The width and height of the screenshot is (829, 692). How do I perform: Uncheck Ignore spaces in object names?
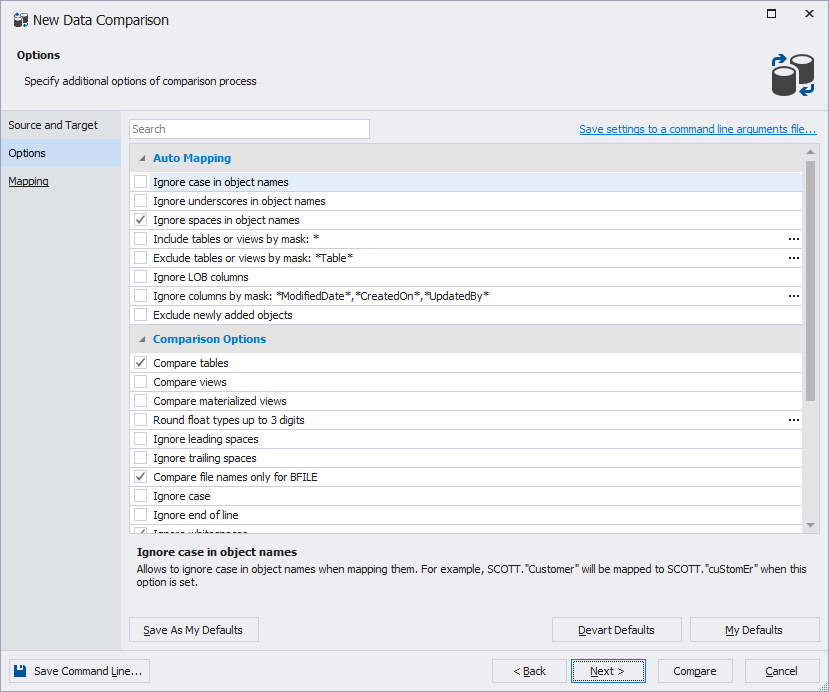click(x=141, y=220)
